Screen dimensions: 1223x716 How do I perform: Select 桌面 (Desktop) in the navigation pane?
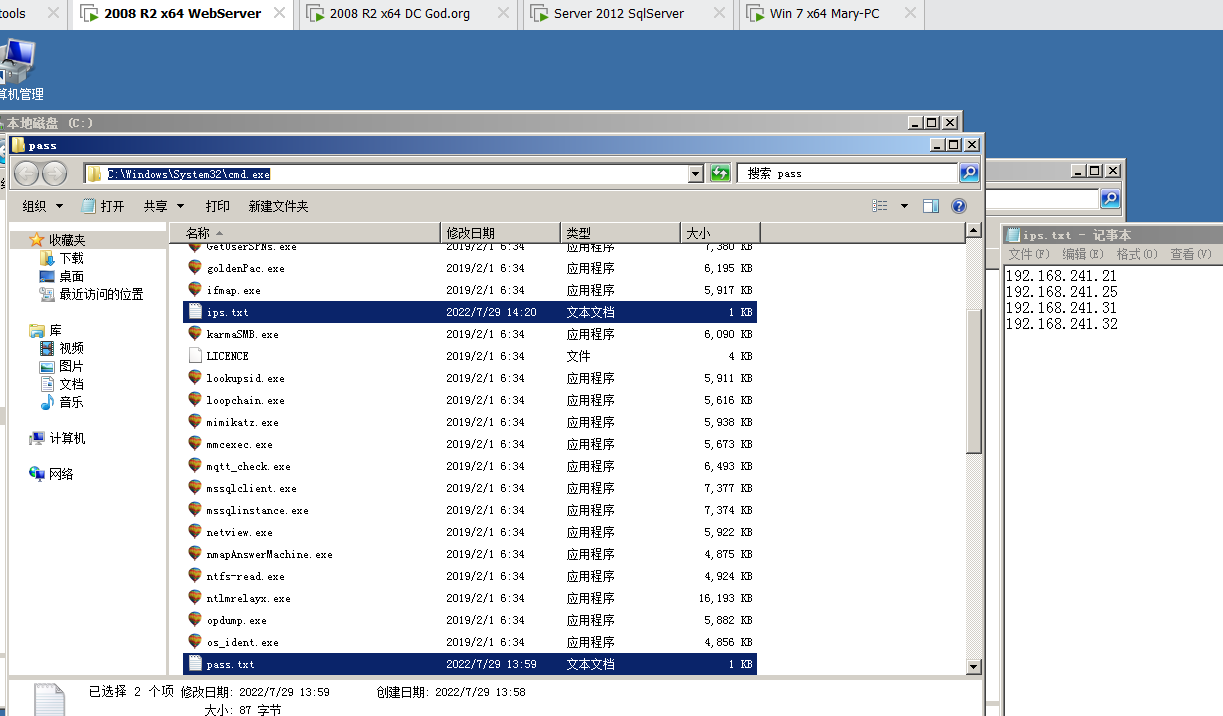(x=71, y=276)
